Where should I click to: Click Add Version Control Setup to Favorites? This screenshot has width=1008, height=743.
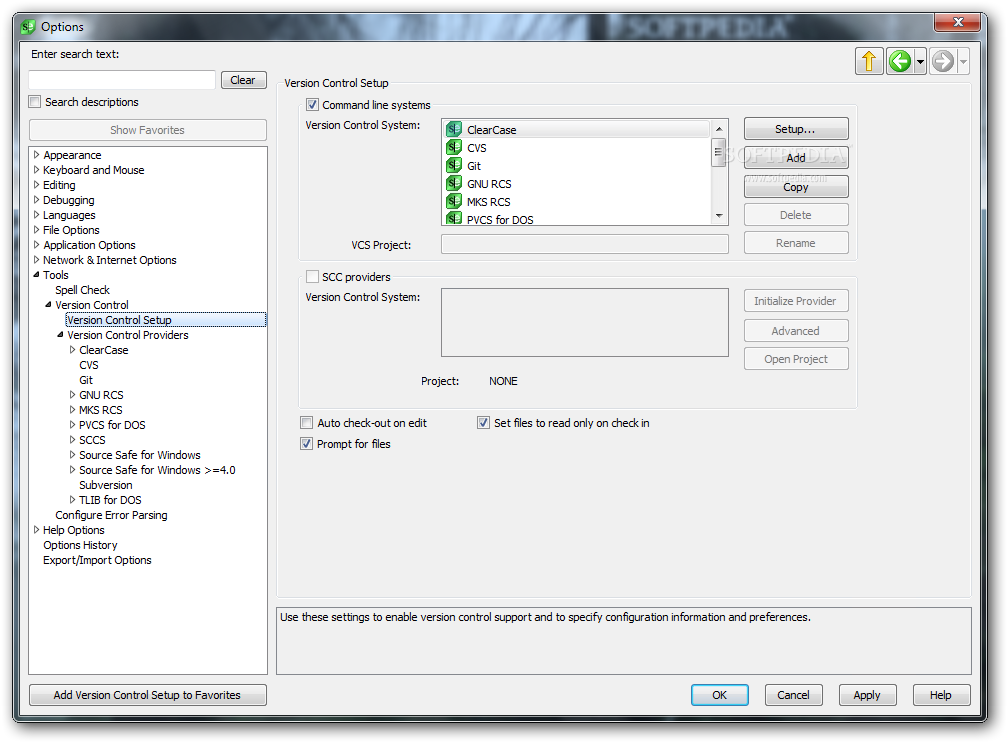tap(147, 695)
